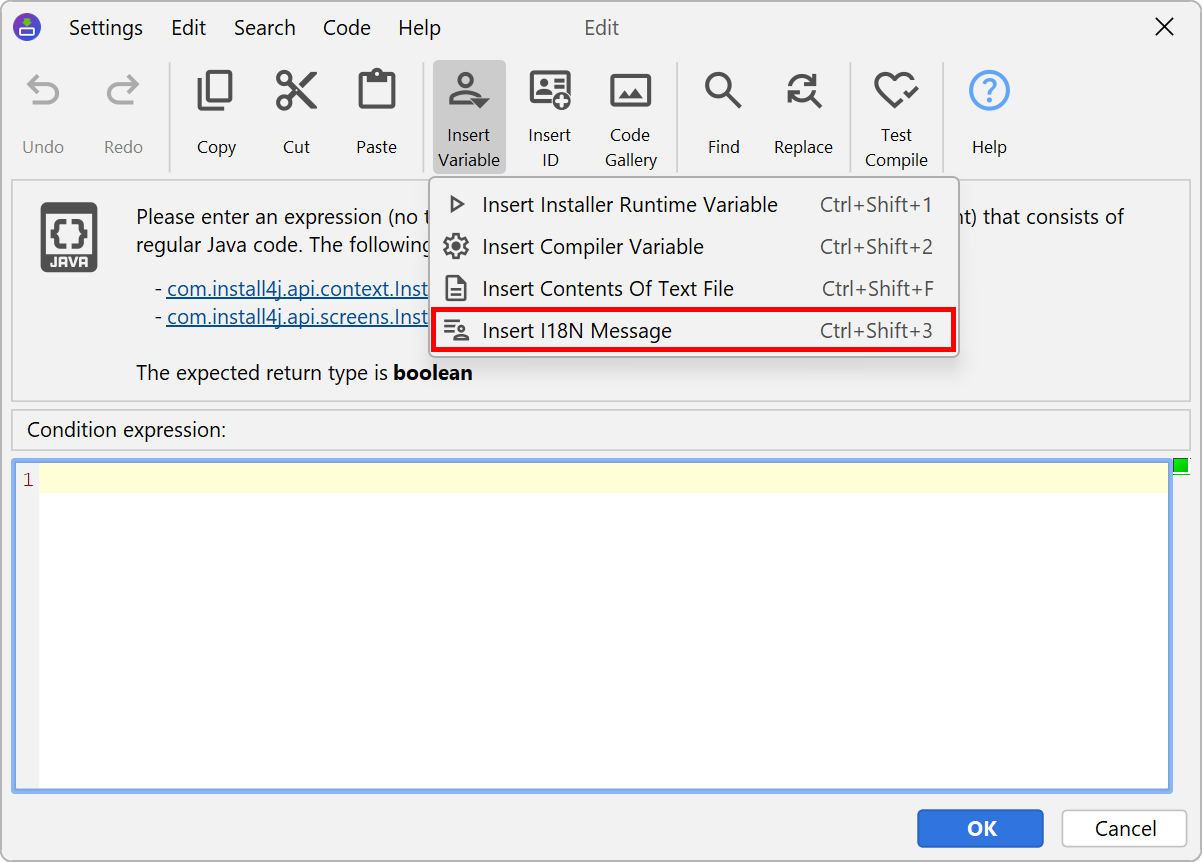Click the Find magnifier icon
Image resolution: width=1202 pixels, height=862 pixels.
(723, 92)
